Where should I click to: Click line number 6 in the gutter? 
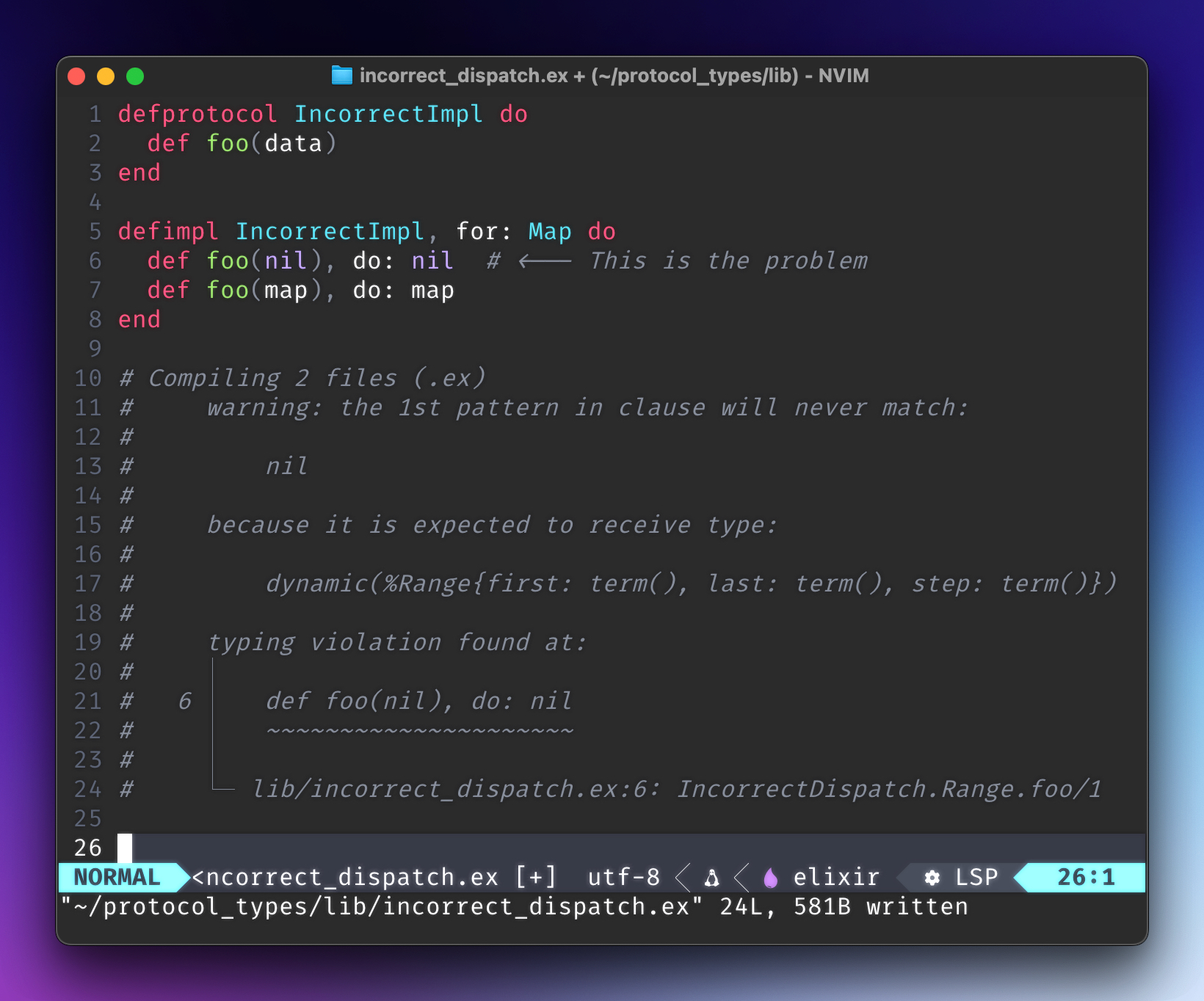coord(95,261)
